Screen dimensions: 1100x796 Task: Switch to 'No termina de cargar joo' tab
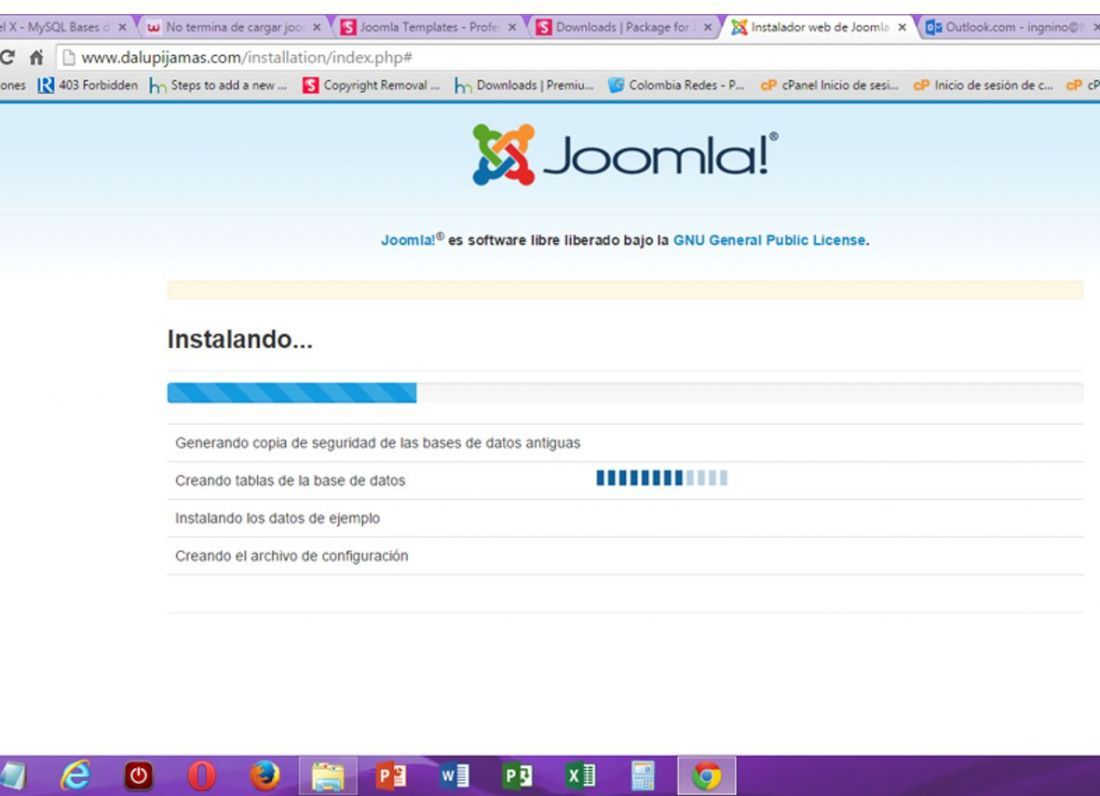point(232,27)
